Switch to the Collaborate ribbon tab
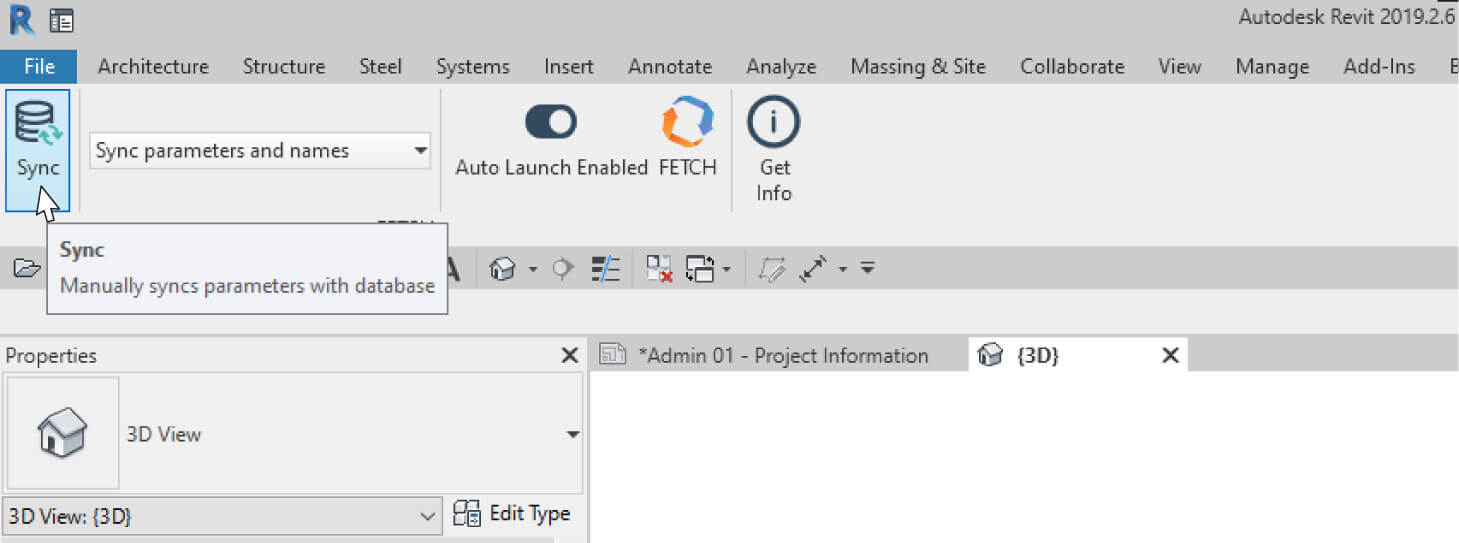Viewport: 1459px width, 543px height. [1072, 66]
